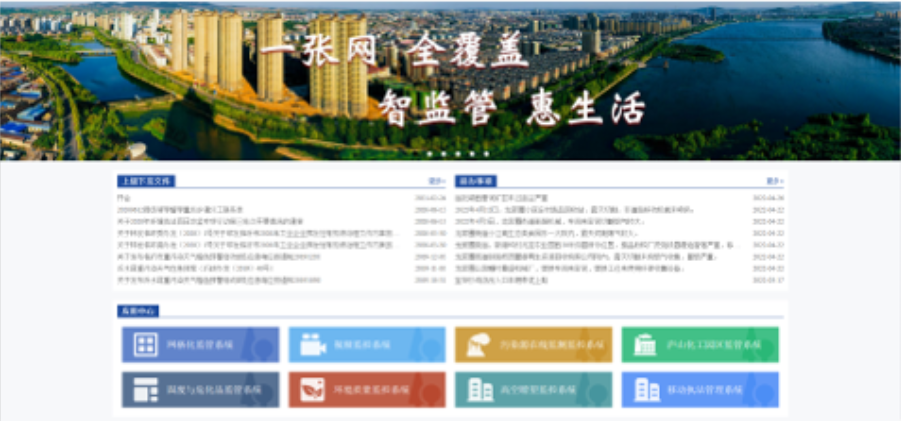Image resolution: width=901 pixels, height=421 pixels.
Task: Click the leaf icon on the red tile
Action: pos(313,390)
